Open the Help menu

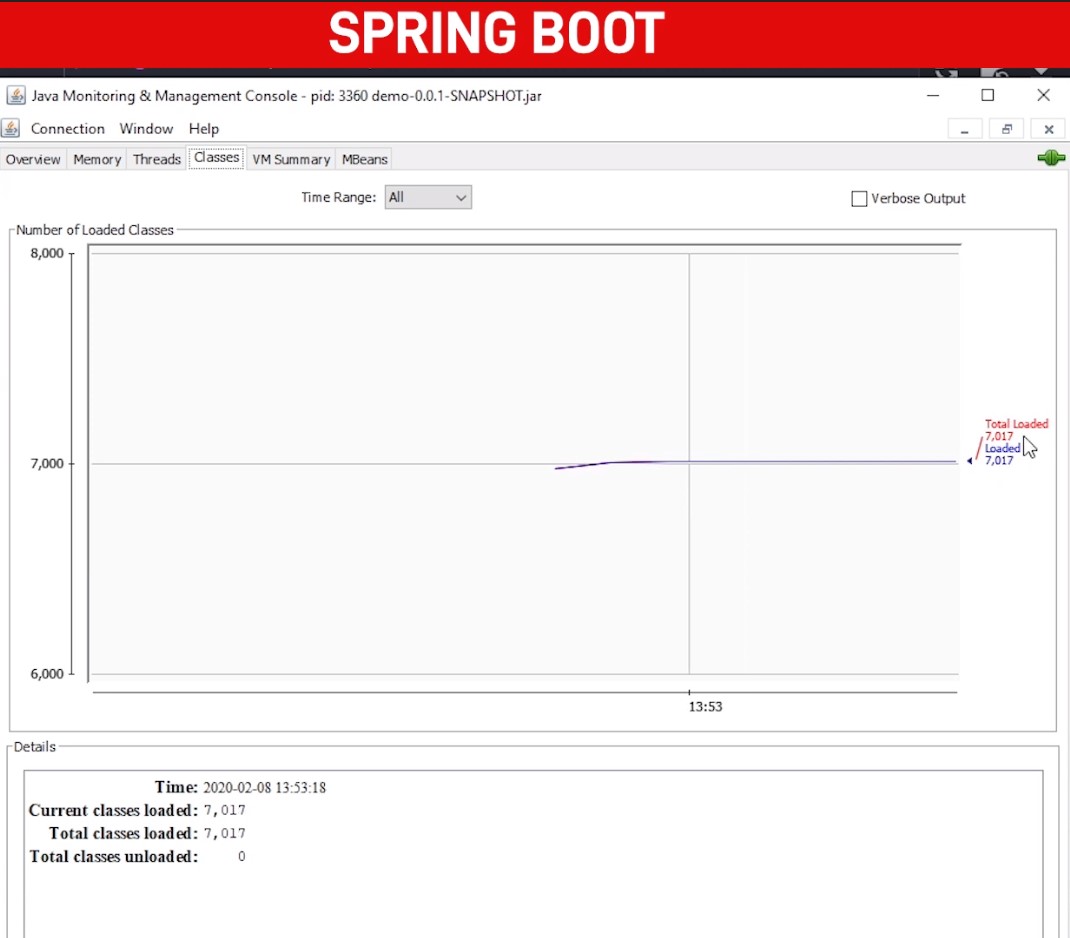click(204, 128)
